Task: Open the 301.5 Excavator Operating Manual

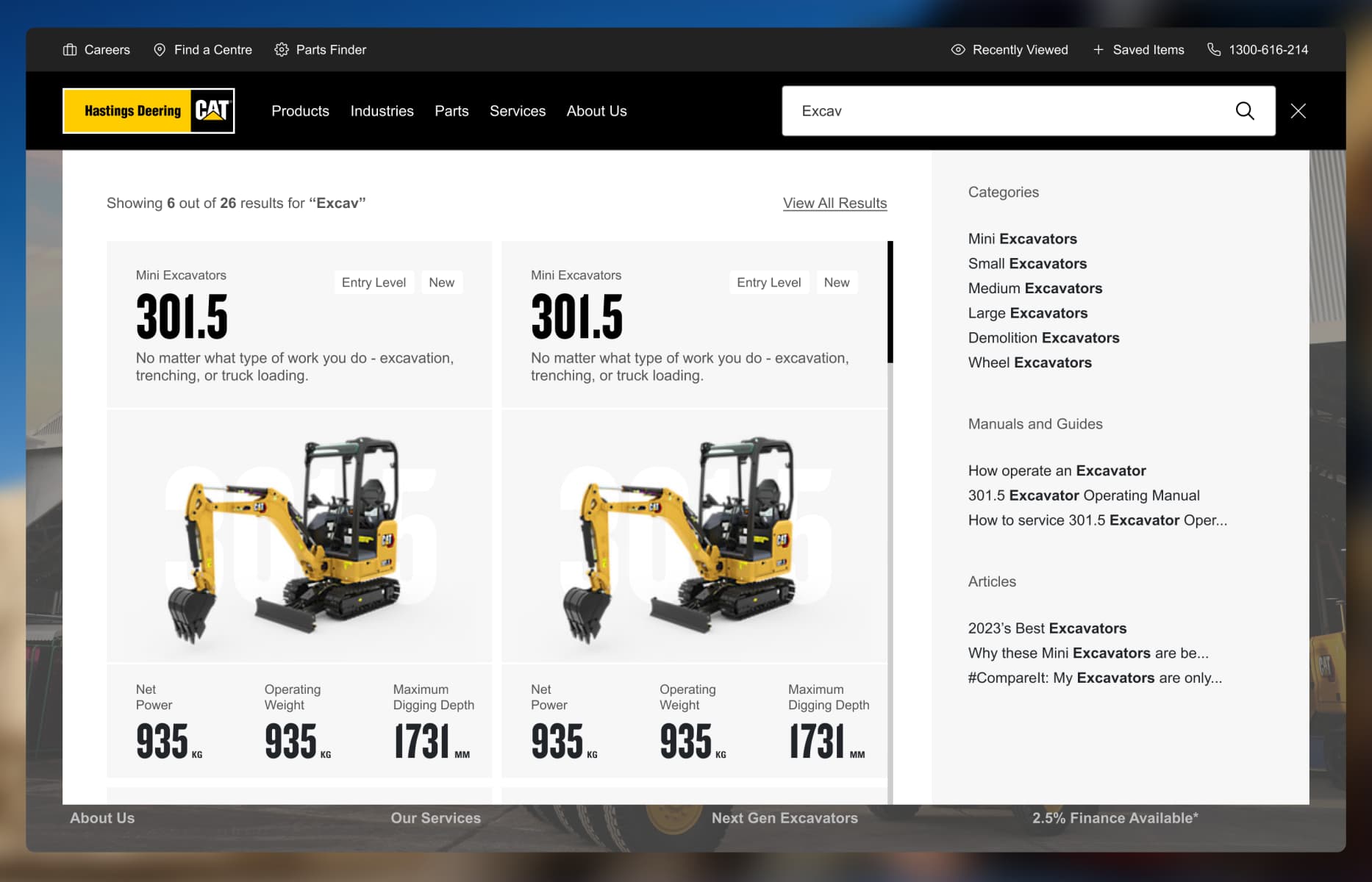Action: pyautogui.click(x=1083, y=495)
